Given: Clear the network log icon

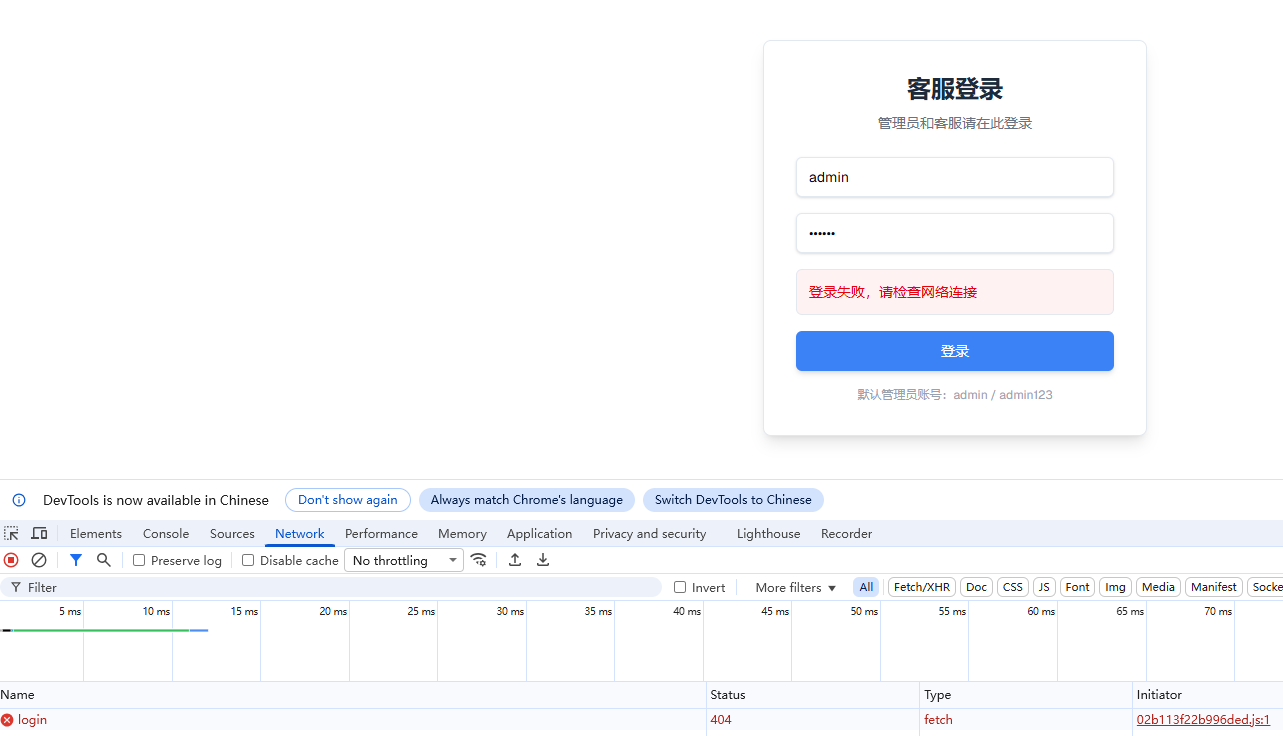Looking at the screenshot, I should [39, 560].
